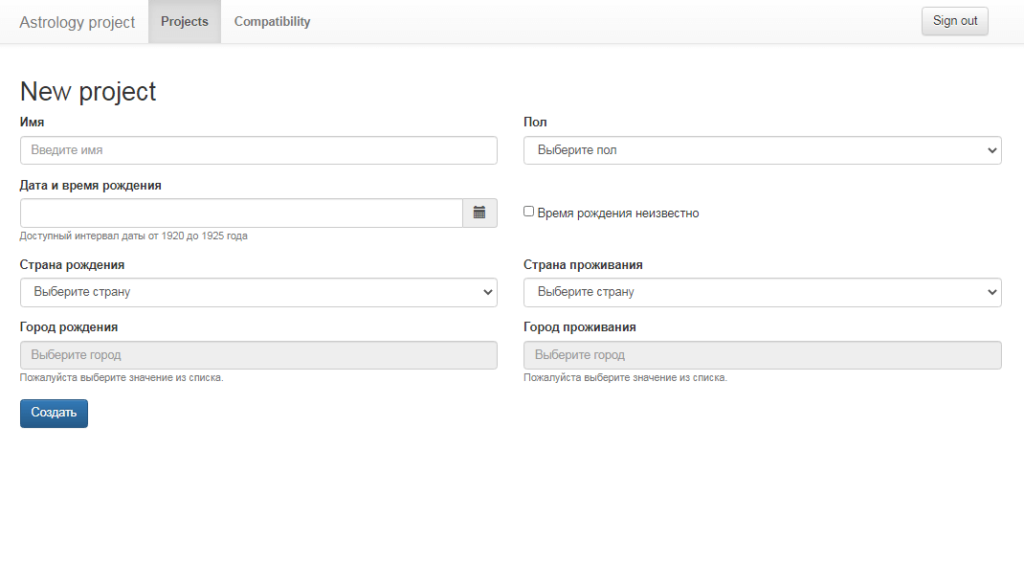1024x584 pixels.
Task: Click the Страна рождения label
Action: point(72,265)
